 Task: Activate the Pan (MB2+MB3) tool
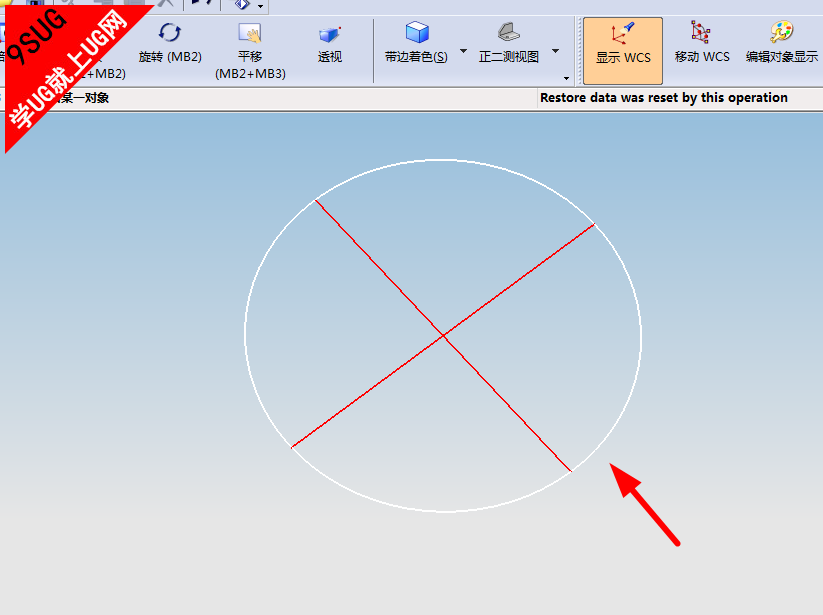click(x=250, y=51)
